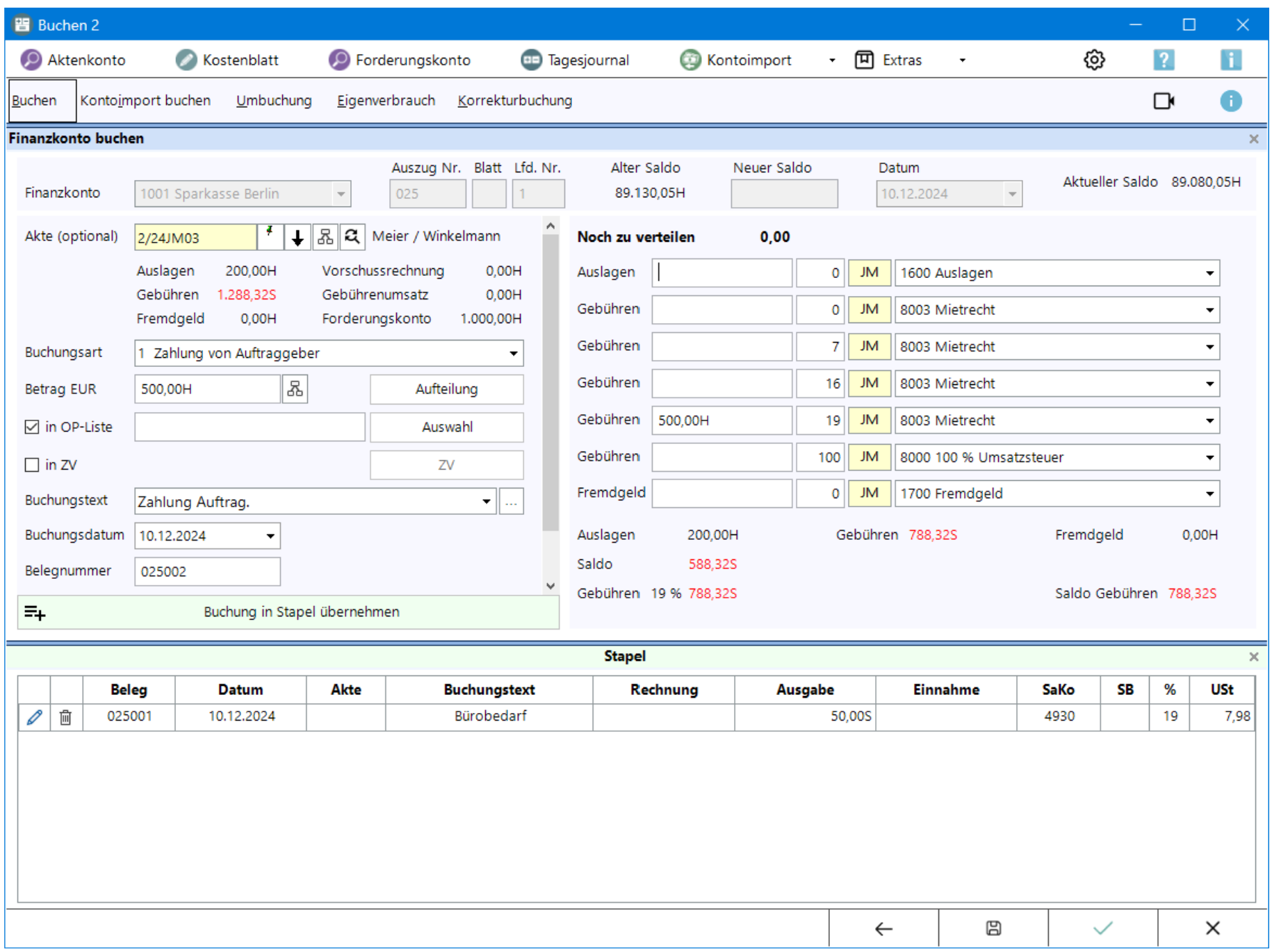Delete stack entry 025001 with trash icon

click(65, 716)
